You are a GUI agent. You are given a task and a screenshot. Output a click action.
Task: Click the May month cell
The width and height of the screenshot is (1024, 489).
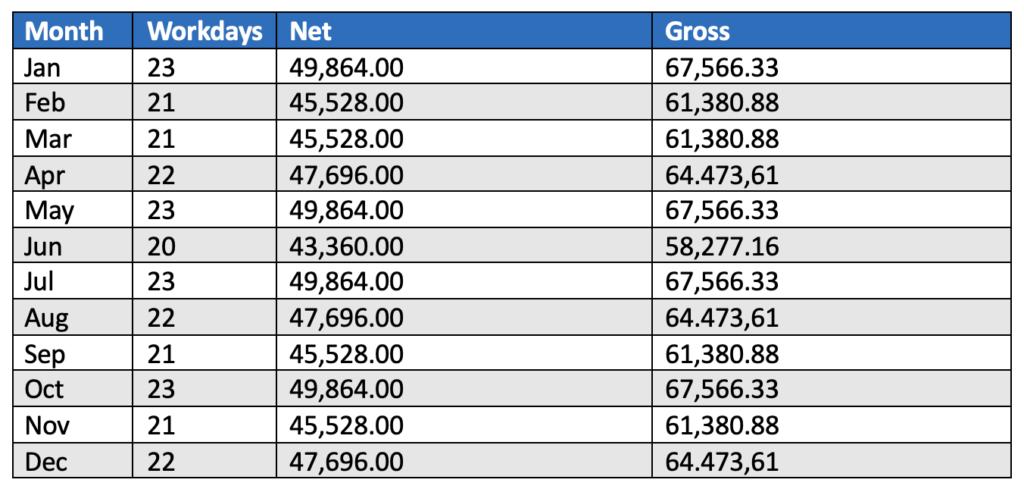[50, 211]
